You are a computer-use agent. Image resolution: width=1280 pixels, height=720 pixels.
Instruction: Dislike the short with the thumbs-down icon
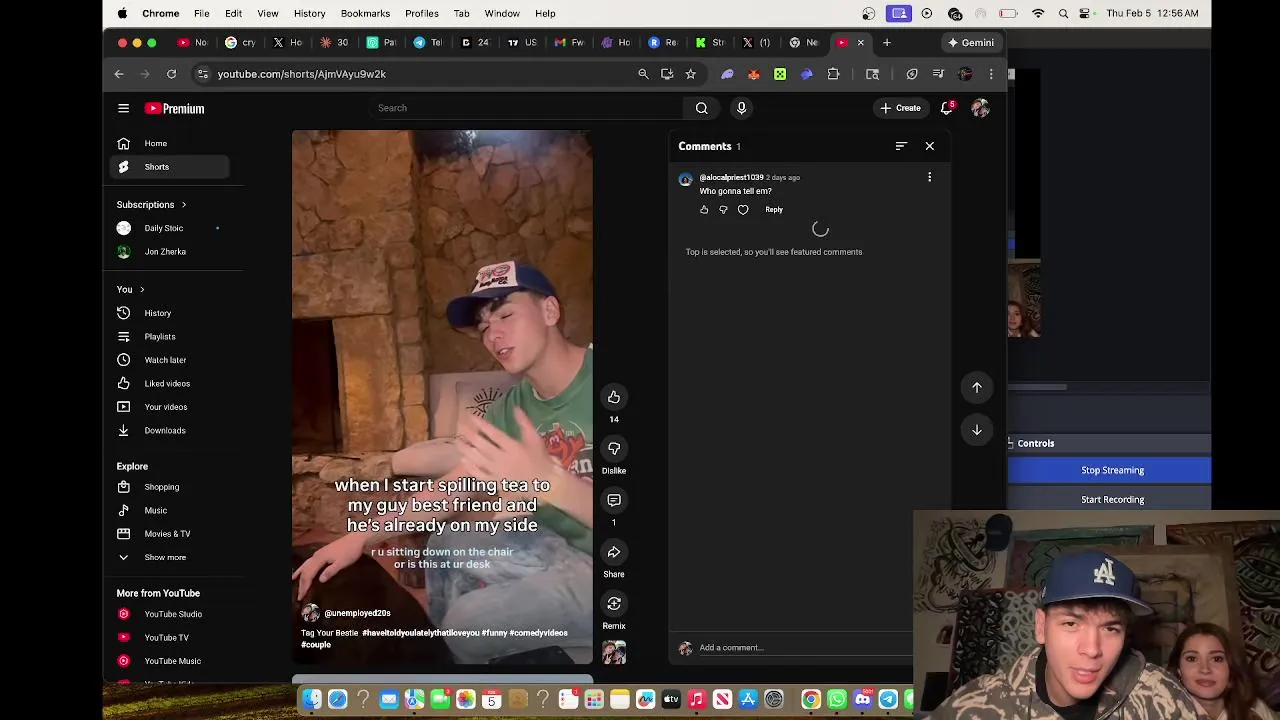pos(614,448)
